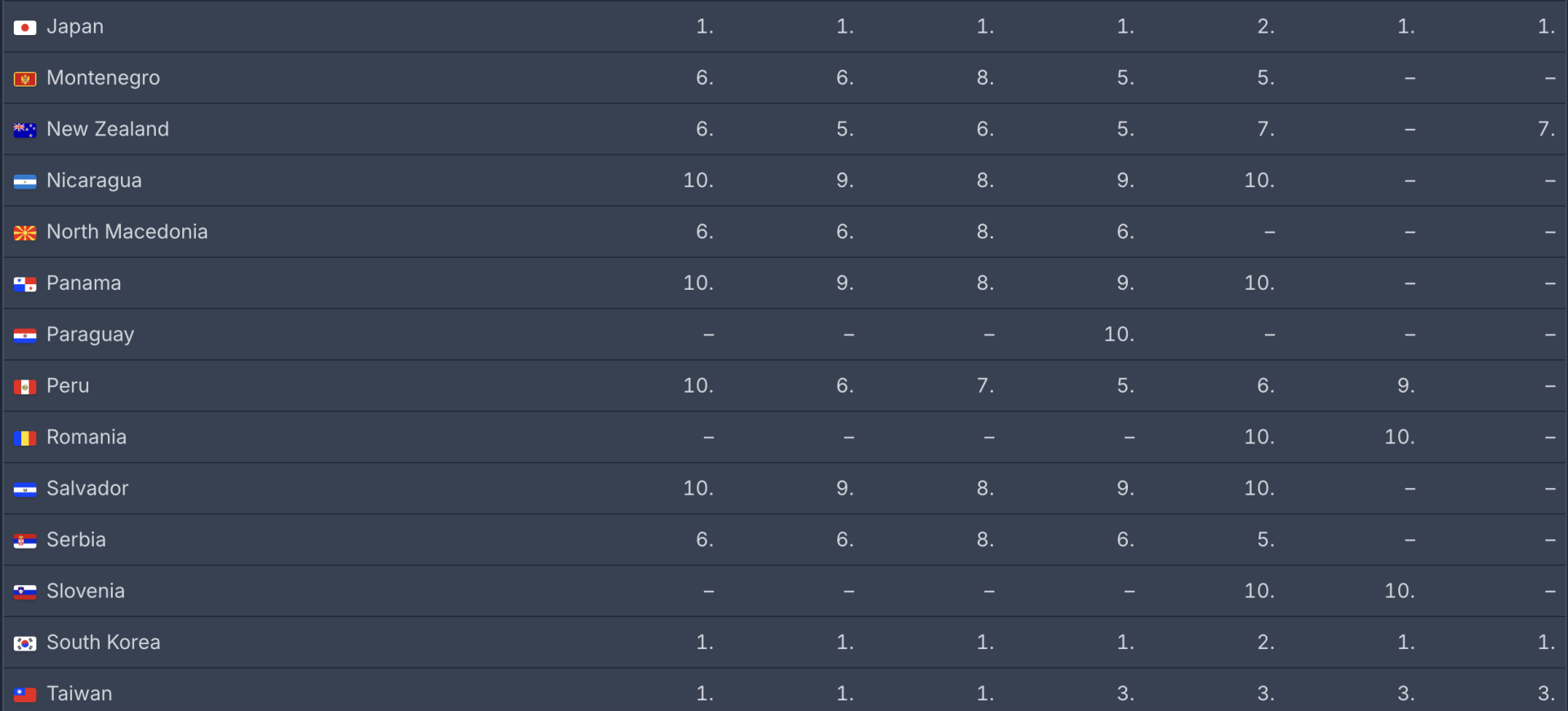The height and width of the screenshot is (711, 1568).
Task: Click New Zealand's last column 7. value
Action: [x=1546, y=129]
